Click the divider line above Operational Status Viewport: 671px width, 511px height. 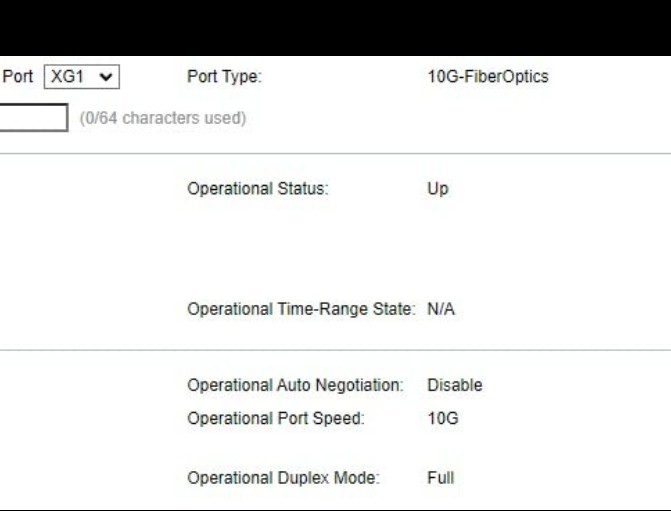point(336,153)
